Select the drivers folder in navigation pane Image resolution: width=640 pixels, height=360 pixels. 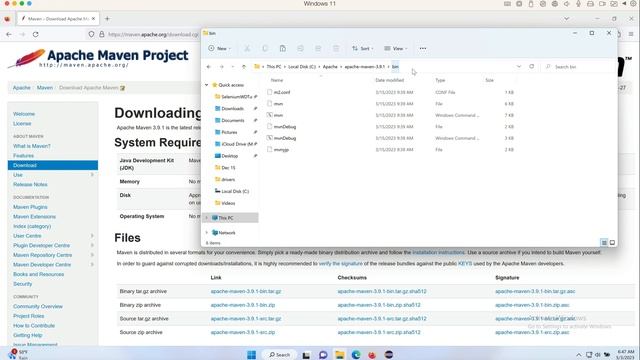(x=228, y=180)
